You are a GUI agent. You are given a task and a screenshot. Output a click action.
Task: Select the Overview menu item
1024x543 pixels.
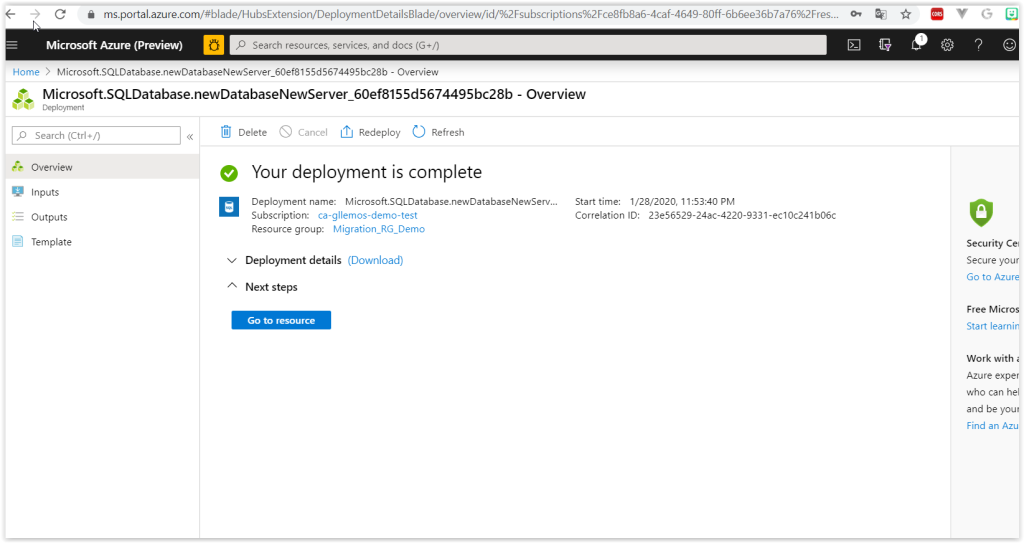(103, 167)
